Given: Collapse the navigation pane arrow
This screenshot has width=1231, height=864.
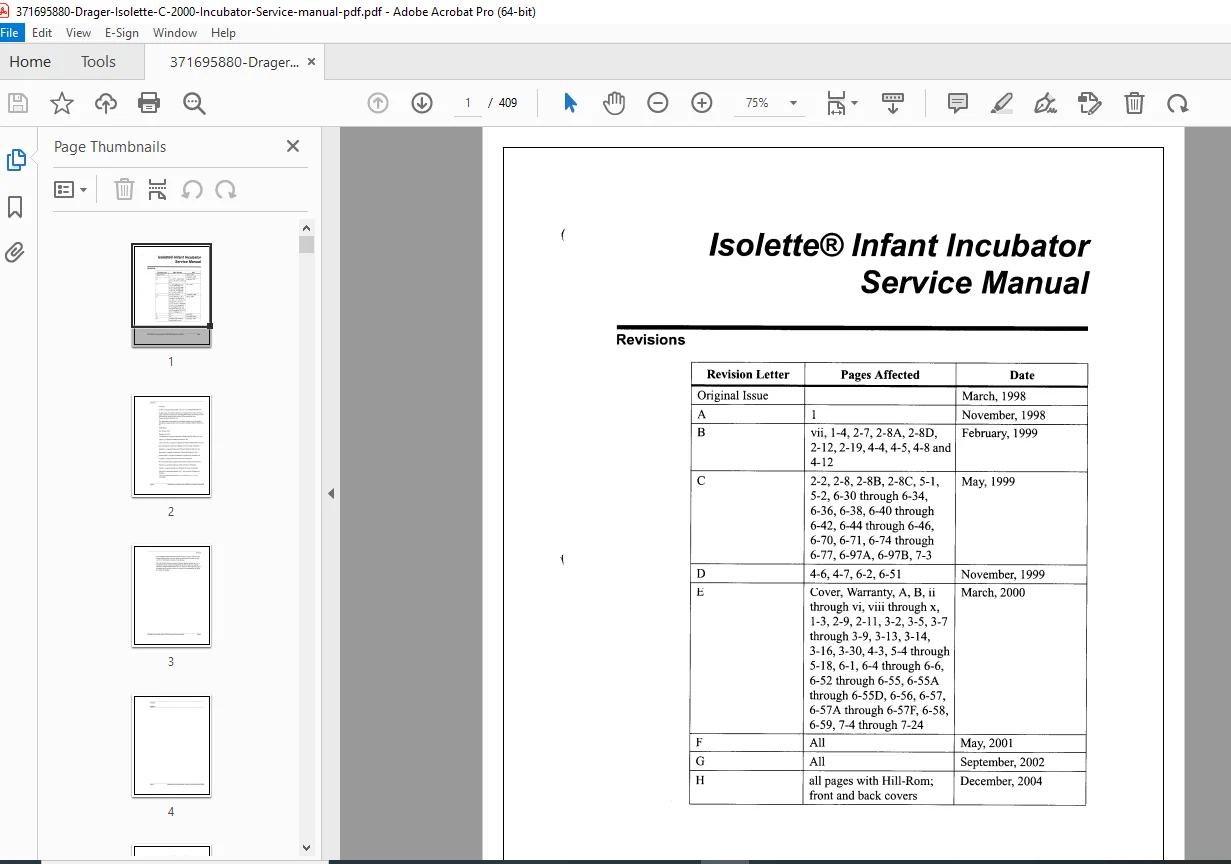Looking at the screenshot, I should coord(331,493).
